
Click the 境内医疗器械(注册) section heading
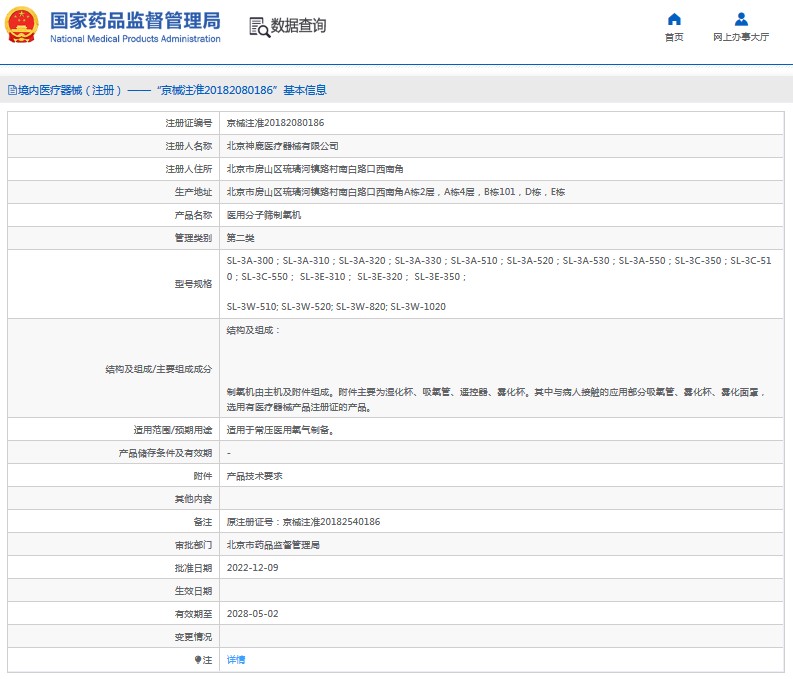click(x=70, y=90)
